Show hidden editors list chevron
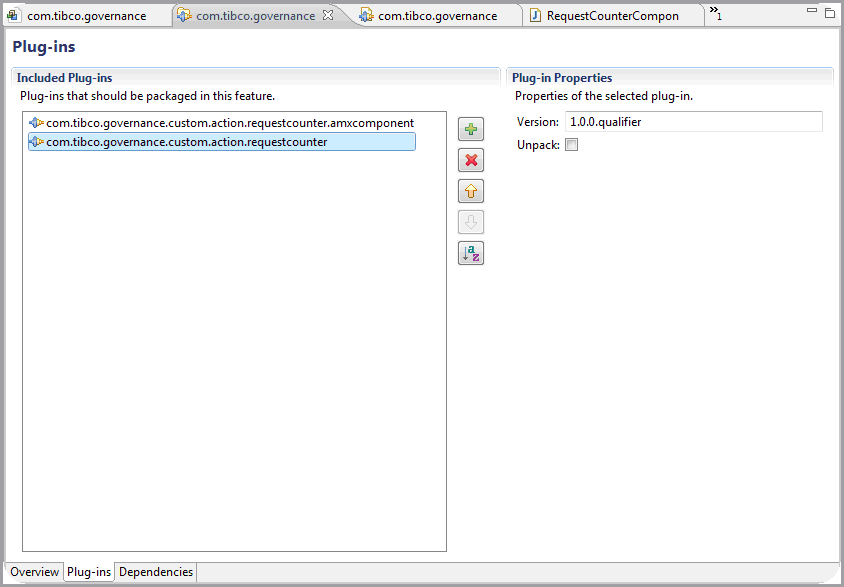Viewport: 844px width, 587px height. pyautogui.click(x=715, y=13)
